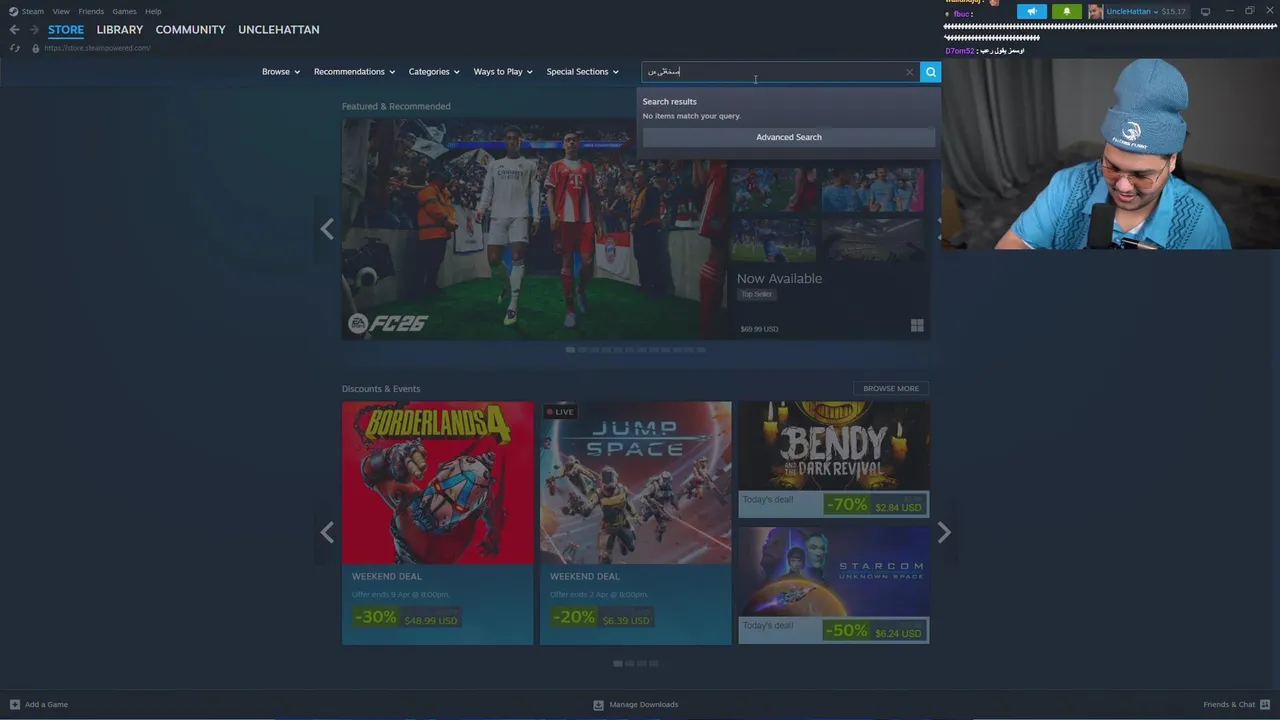Click the UncleHattan avatar picture
This screenshot has width=1280, height=720.
click(1096, 12)
